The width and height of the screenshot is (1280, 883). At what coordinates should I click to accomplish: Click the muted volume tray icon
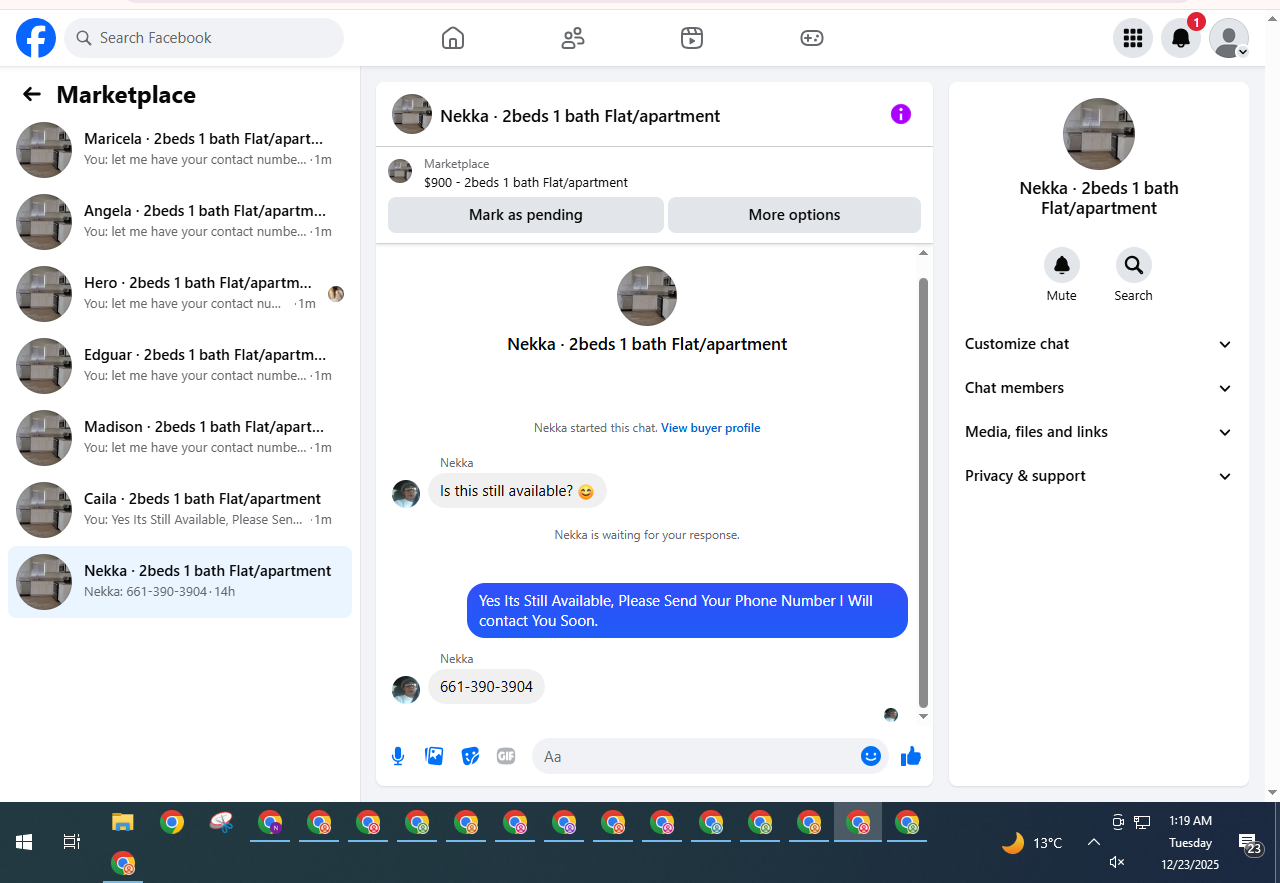tap(1118, 862)
